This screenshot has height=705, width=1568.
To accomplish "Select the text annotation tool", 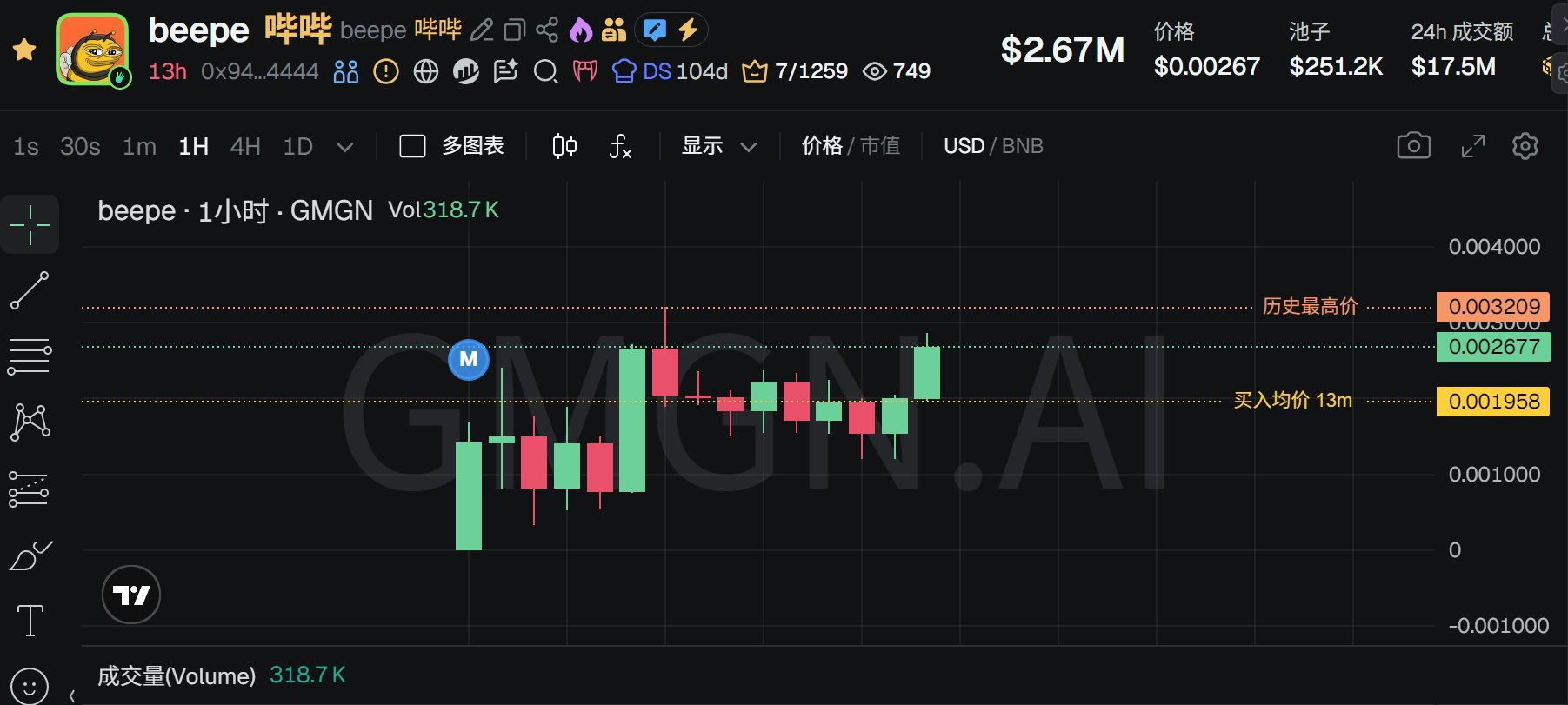I will point(30,621).
